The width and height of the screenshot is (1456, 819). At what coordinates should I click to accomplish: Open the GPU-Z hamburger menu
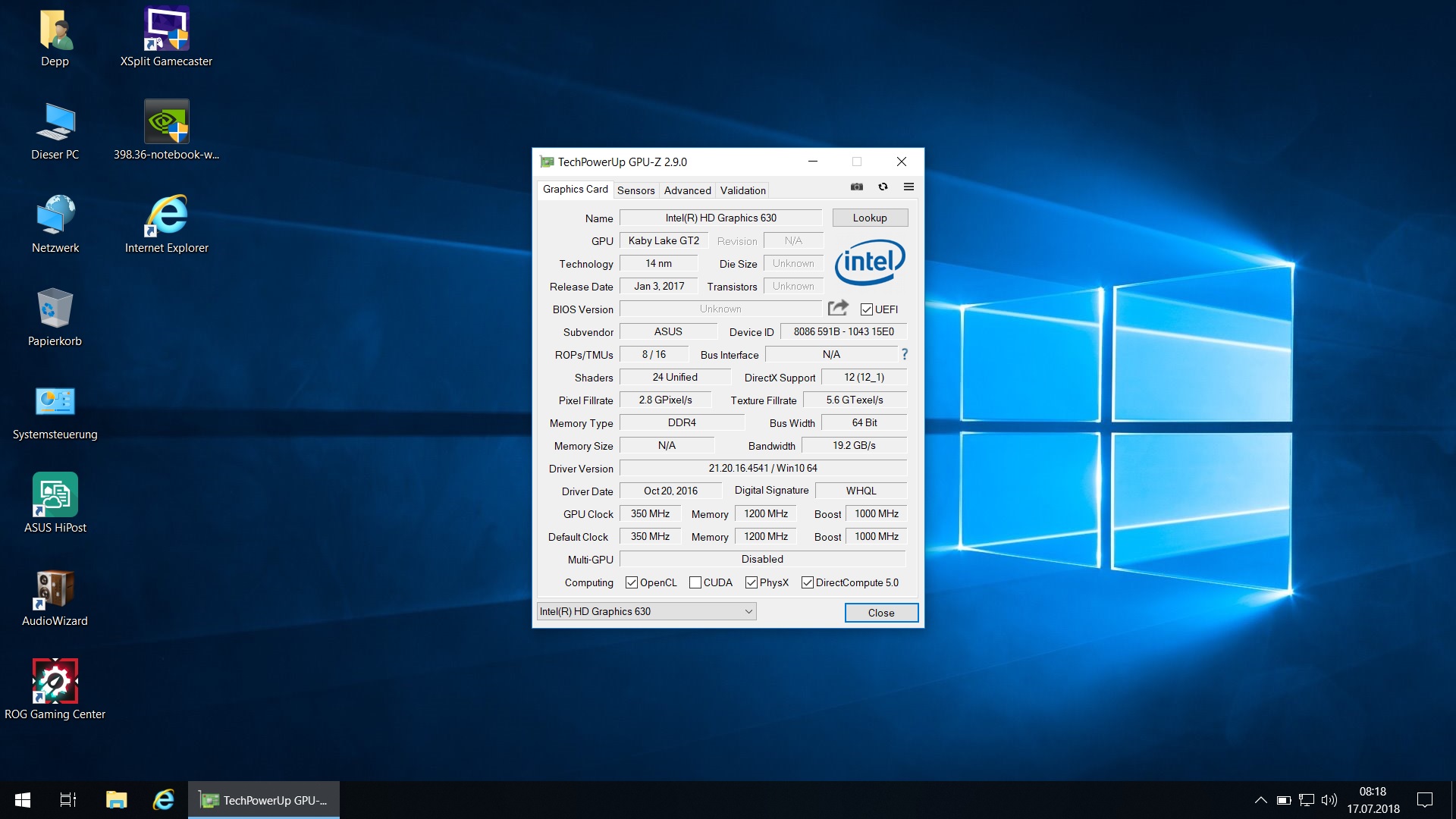tap(908, 187)
